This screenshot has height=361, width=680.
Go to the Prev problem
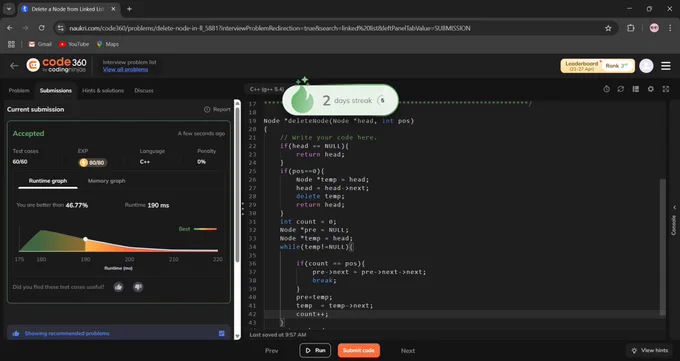pos(271,351)
